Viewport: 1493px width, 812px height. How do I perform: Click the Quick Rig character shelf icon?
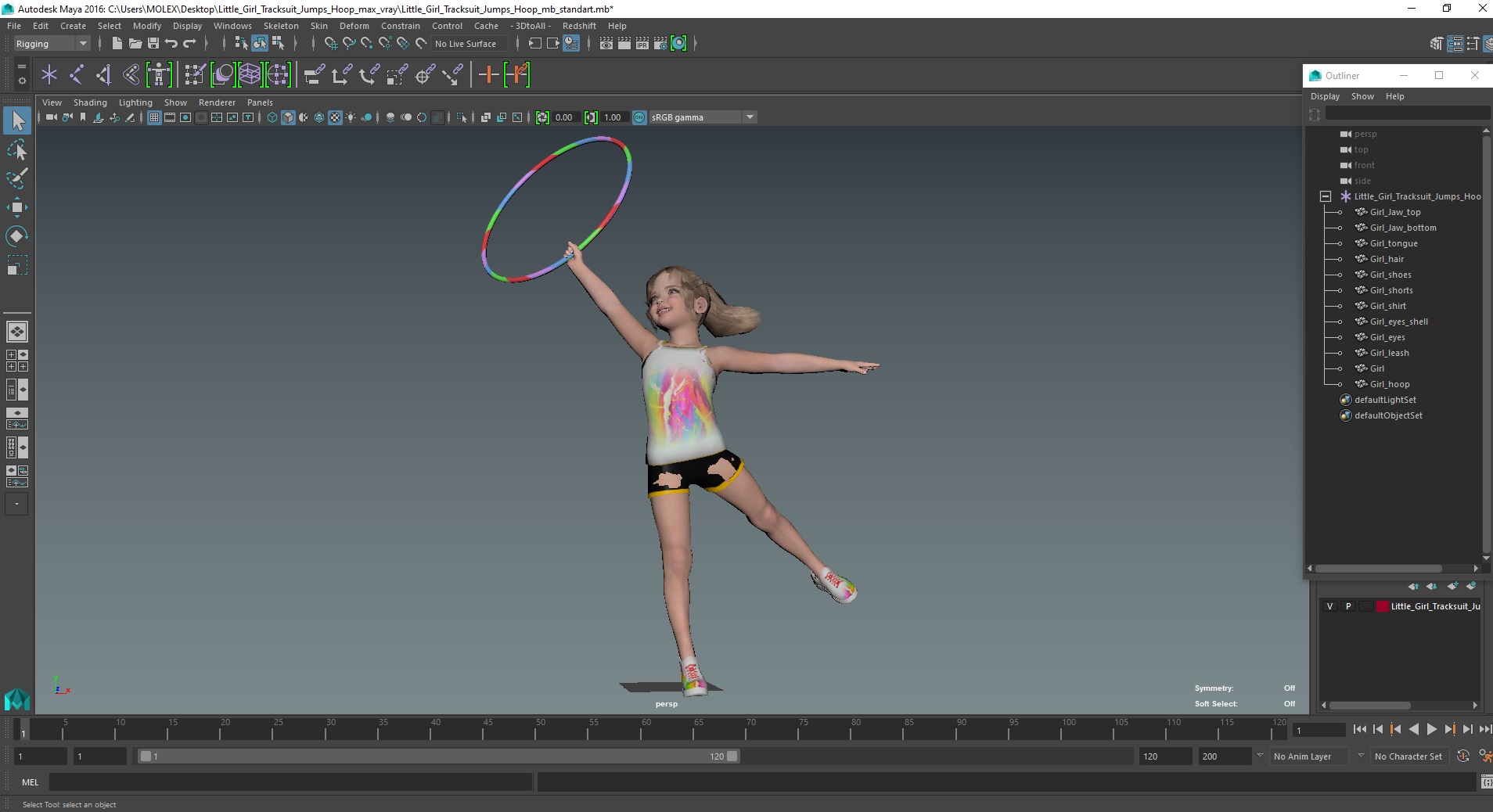[x=159, y=75]
